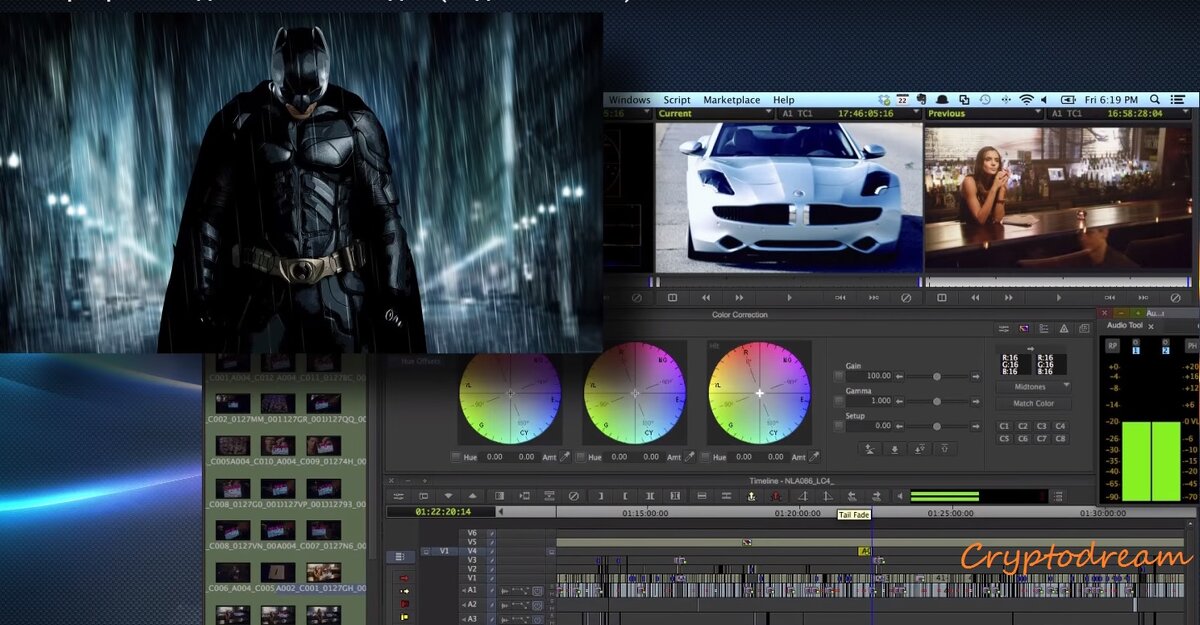Click Remove Effect icon under Previous monitor
The height and width of the screenshot is (625, 1200).
coord(1175,297)
